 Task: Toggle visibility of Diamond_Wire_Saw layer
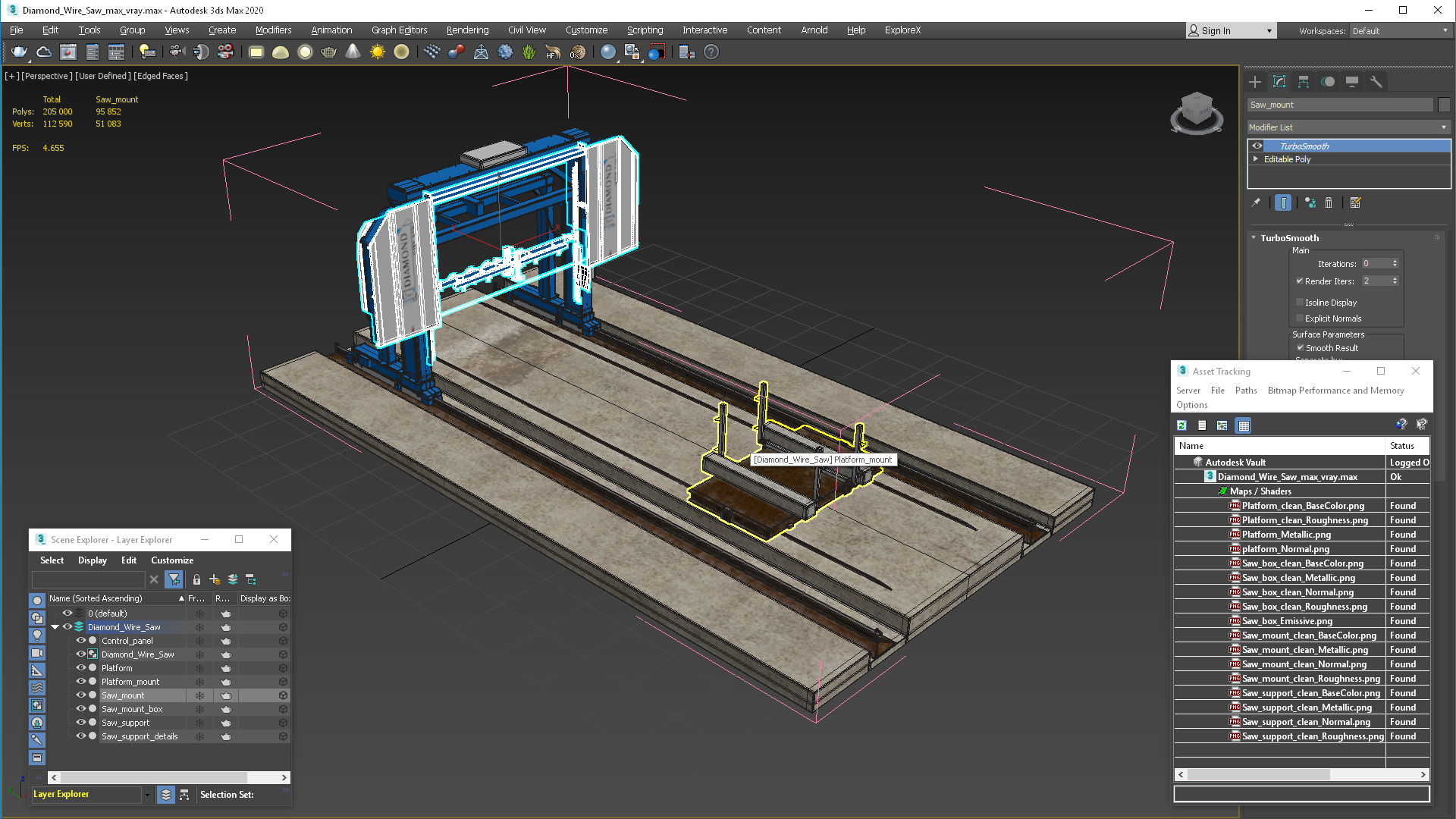pos(67,627)
